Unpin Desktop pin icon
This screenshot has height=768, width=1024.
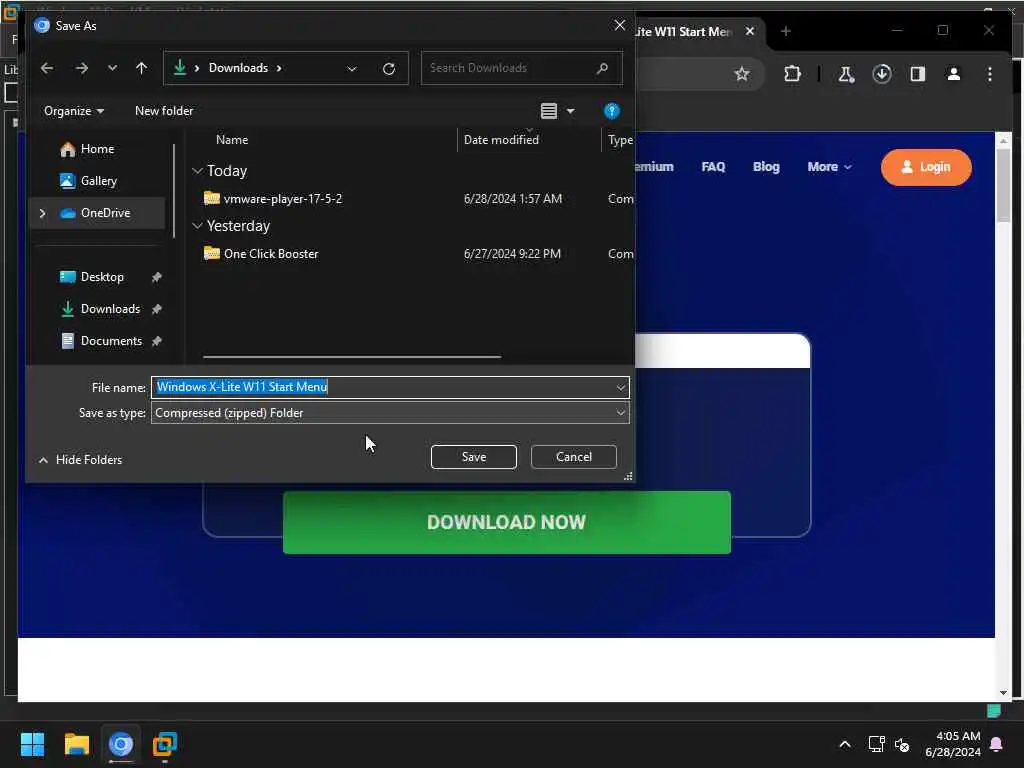point(157,278)
